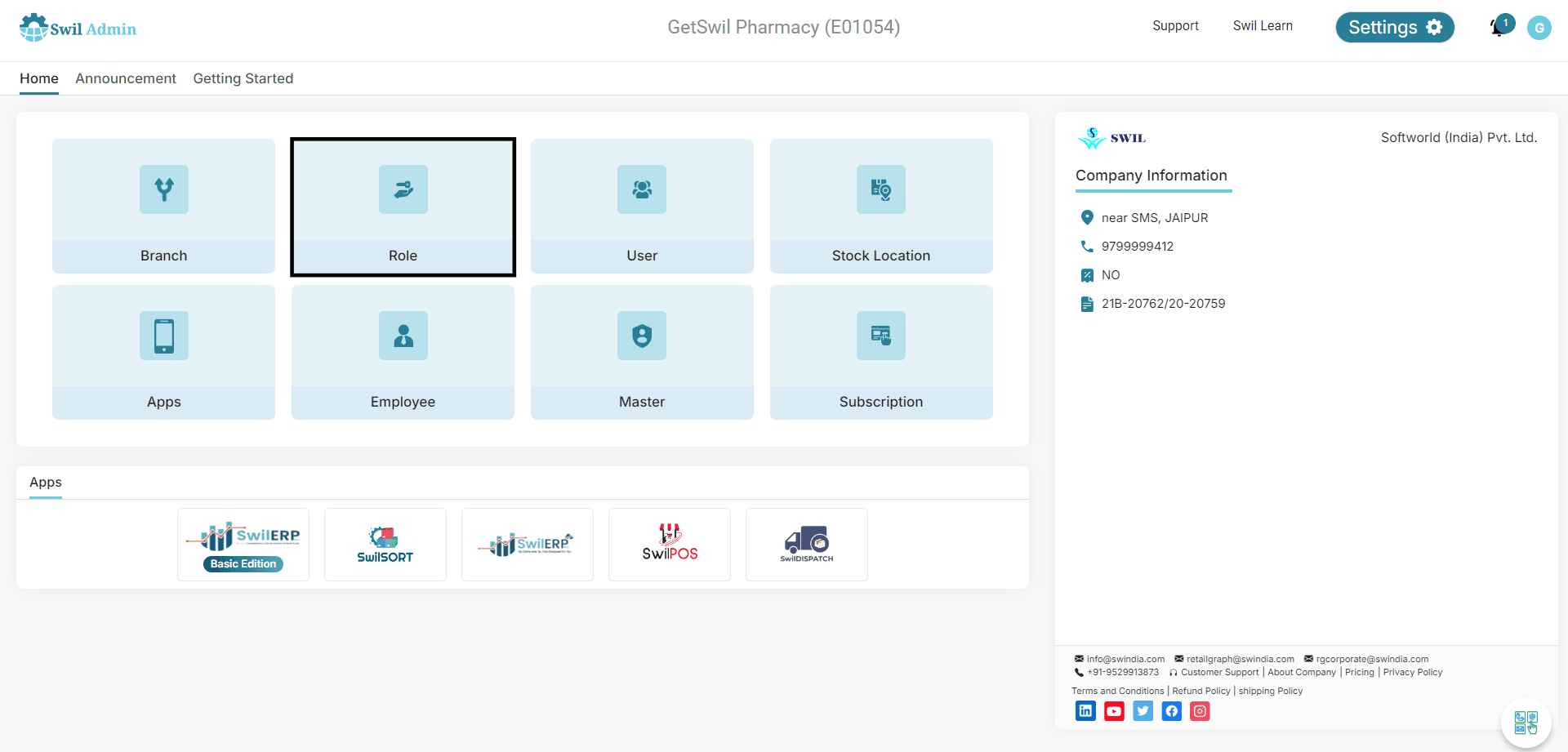Click the GetSwil Pharmacy (E01054) title

(x=784, y=27)
